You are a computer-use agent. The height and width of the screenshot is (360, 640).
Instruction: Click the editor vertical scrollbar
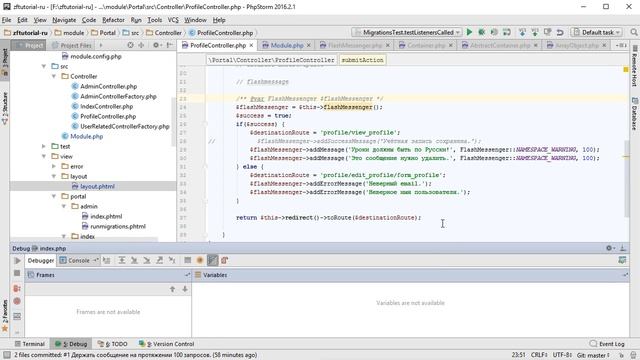tap(627, 179)
